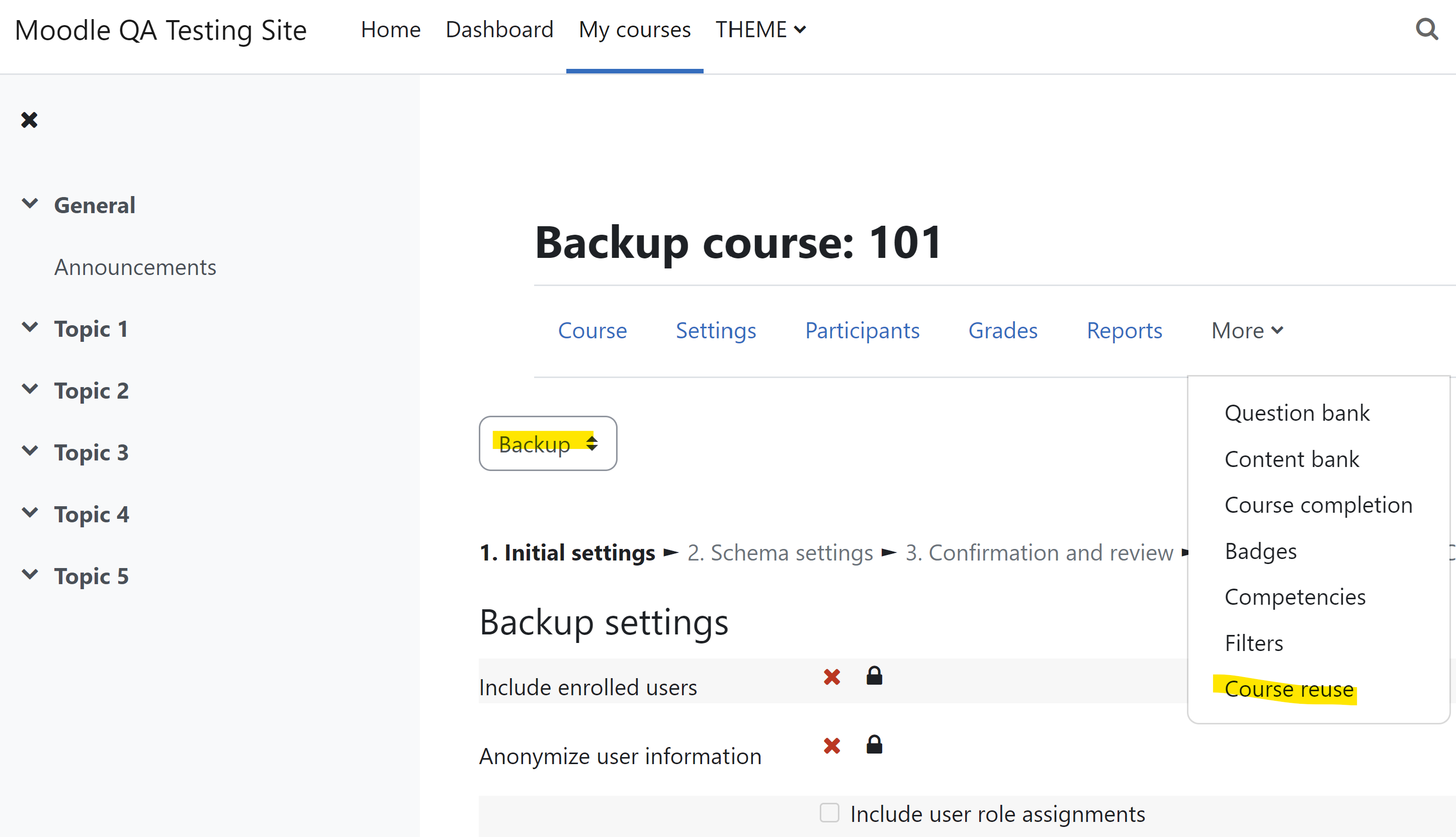Viewport: 1456px width, 837px height.
Task: Select Filters from More menu
Action: tap(1254, 643)
